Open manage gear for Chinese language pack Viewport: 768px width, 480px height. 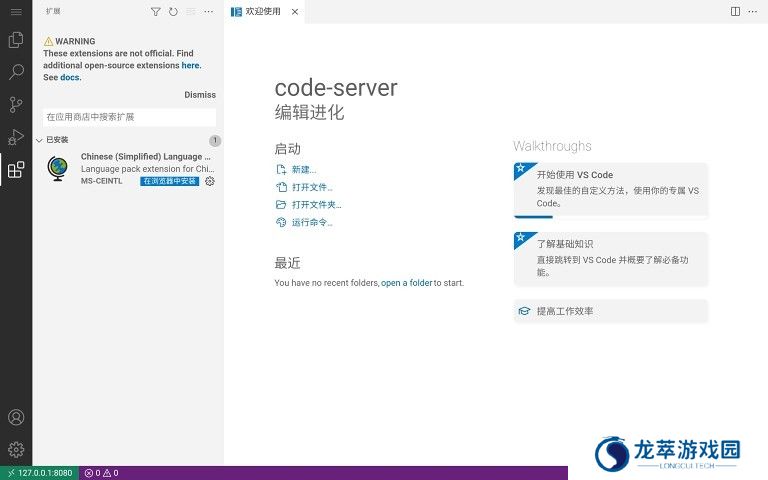coord(210,181)
